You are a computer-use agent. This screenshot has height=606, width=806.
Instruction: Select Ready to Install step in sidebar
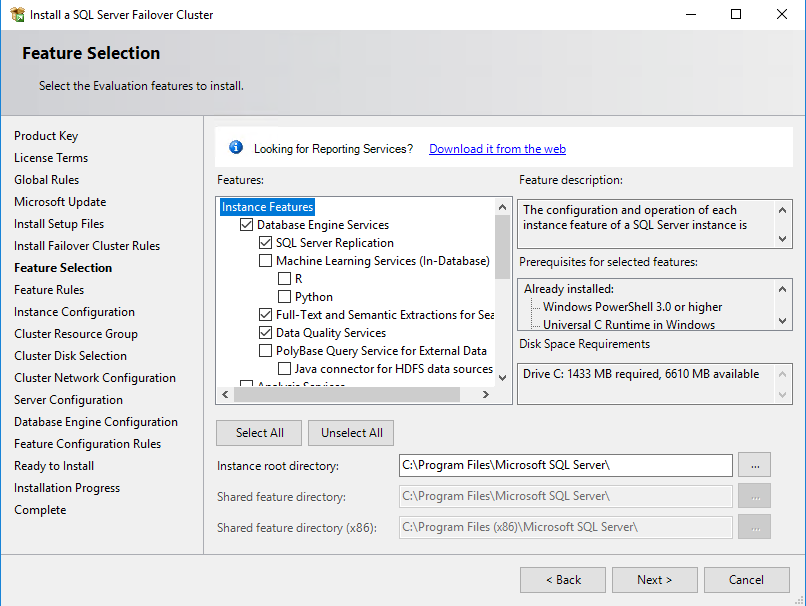pos(54,466)
